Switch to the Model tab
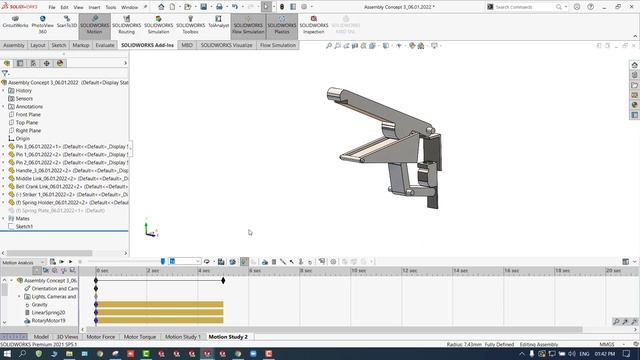 (x=41, y=337)
